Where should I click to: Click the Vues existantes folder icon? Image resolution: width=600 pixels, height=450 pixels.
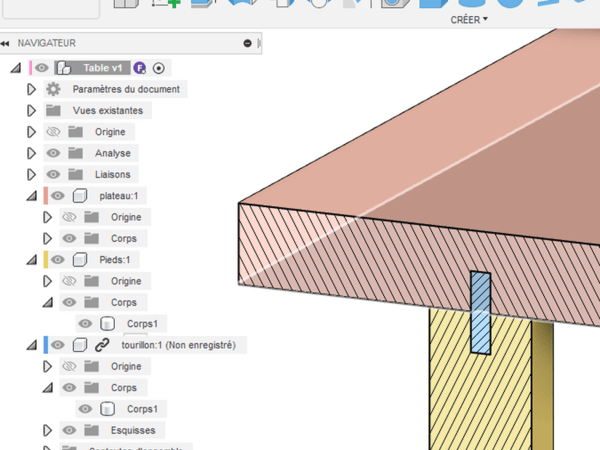tap(53, 110)
